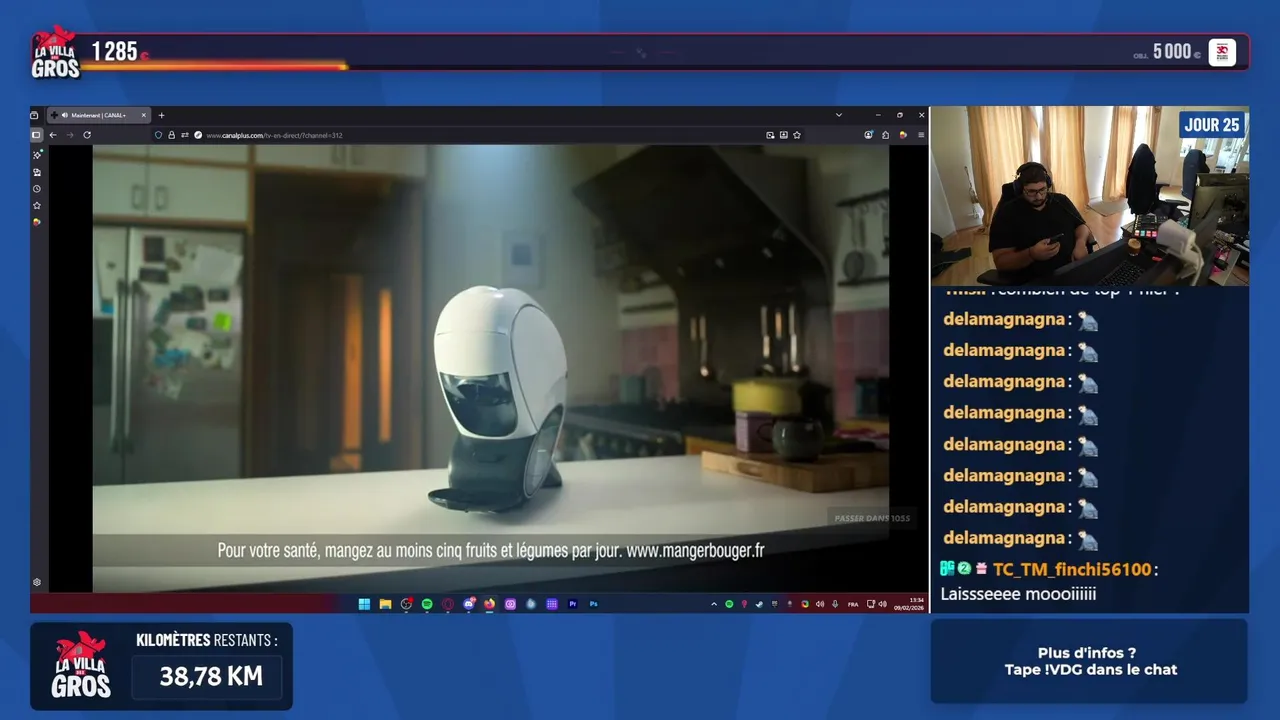This screenshot has width=1280, height=720.
Task: Click TC_TM_finchi56100 username in chat
Action: click(1071, 569)
